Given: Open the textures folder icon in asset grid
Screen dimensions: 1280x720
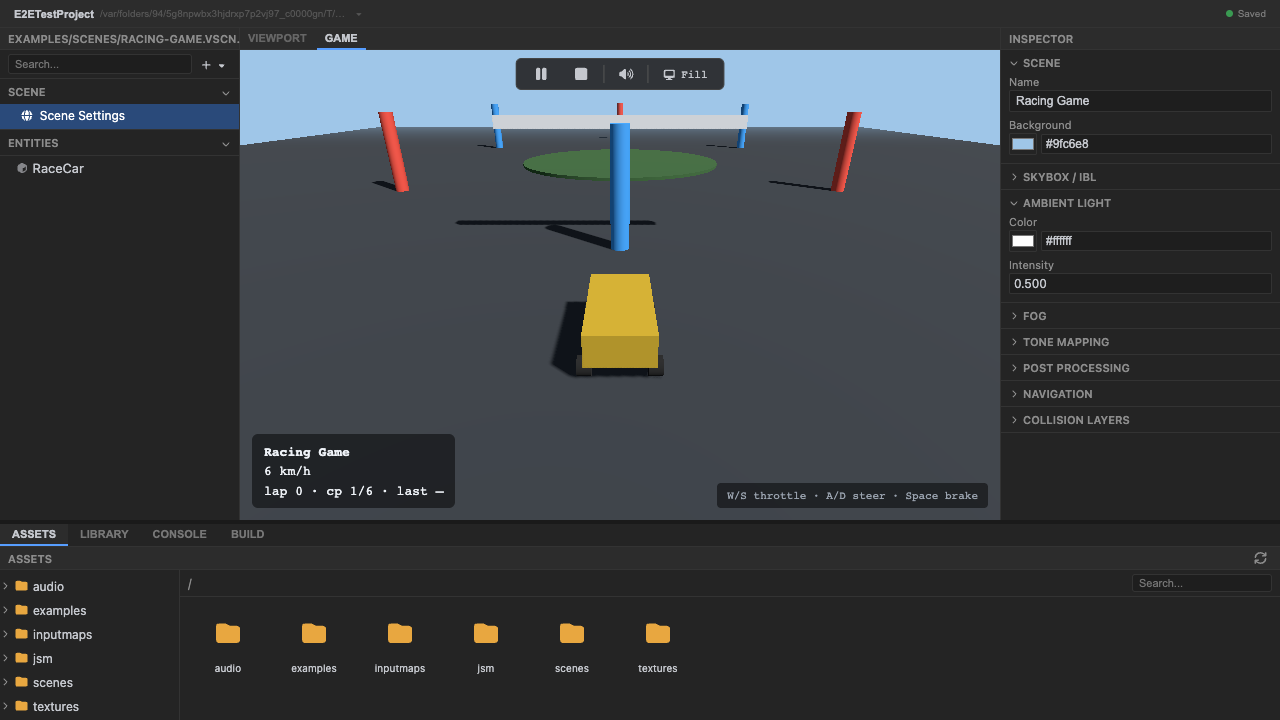Looking at the screenshot, I should click(658, 633).
